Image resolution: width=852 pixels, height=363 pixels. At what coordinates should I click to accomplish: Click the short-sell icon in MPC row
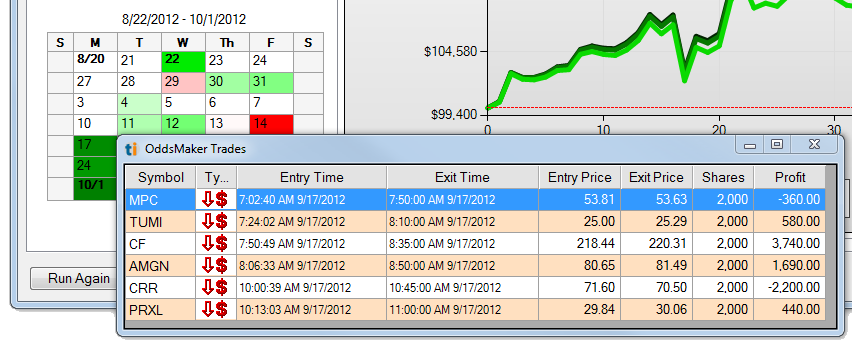(x=215, y=199)
